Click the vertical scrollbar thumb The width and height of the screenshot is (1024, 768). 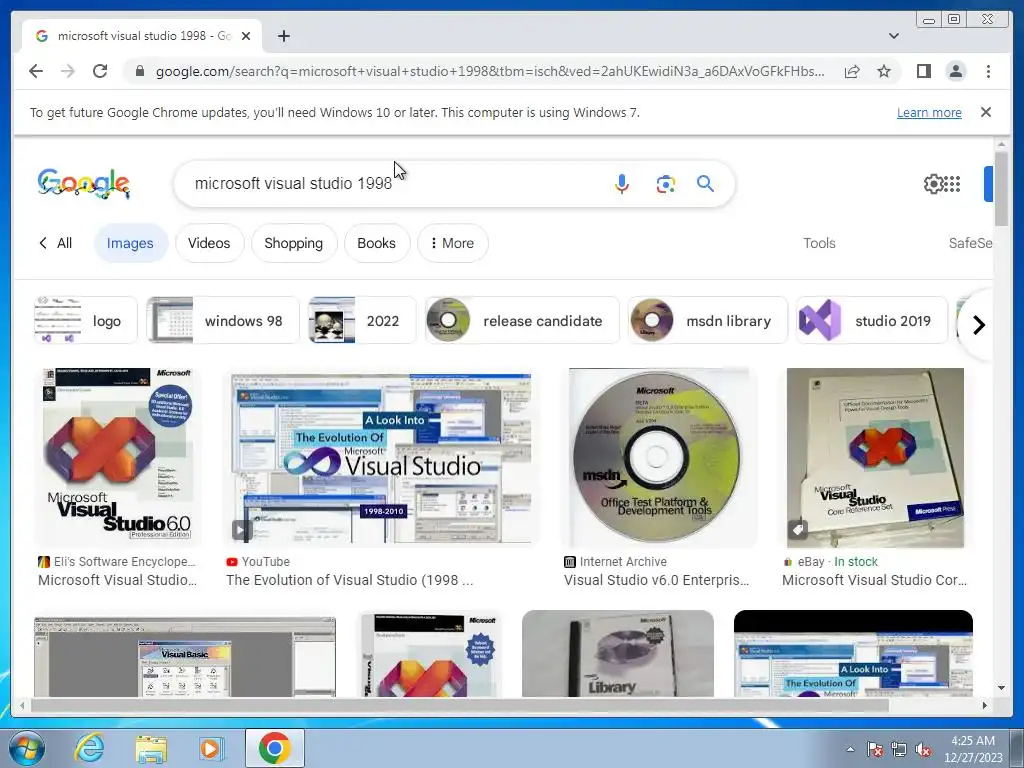pyautogui.click(x=1001, y=189)
